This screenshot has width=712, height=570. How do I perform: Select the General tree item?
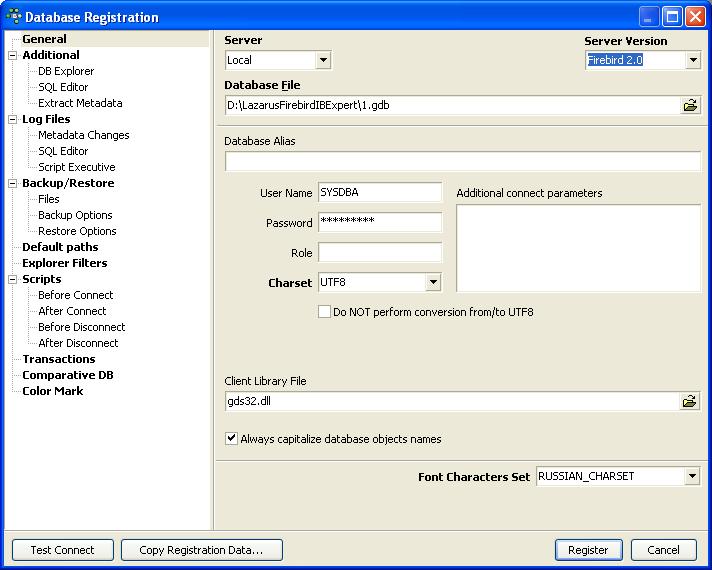pos(44,39)
